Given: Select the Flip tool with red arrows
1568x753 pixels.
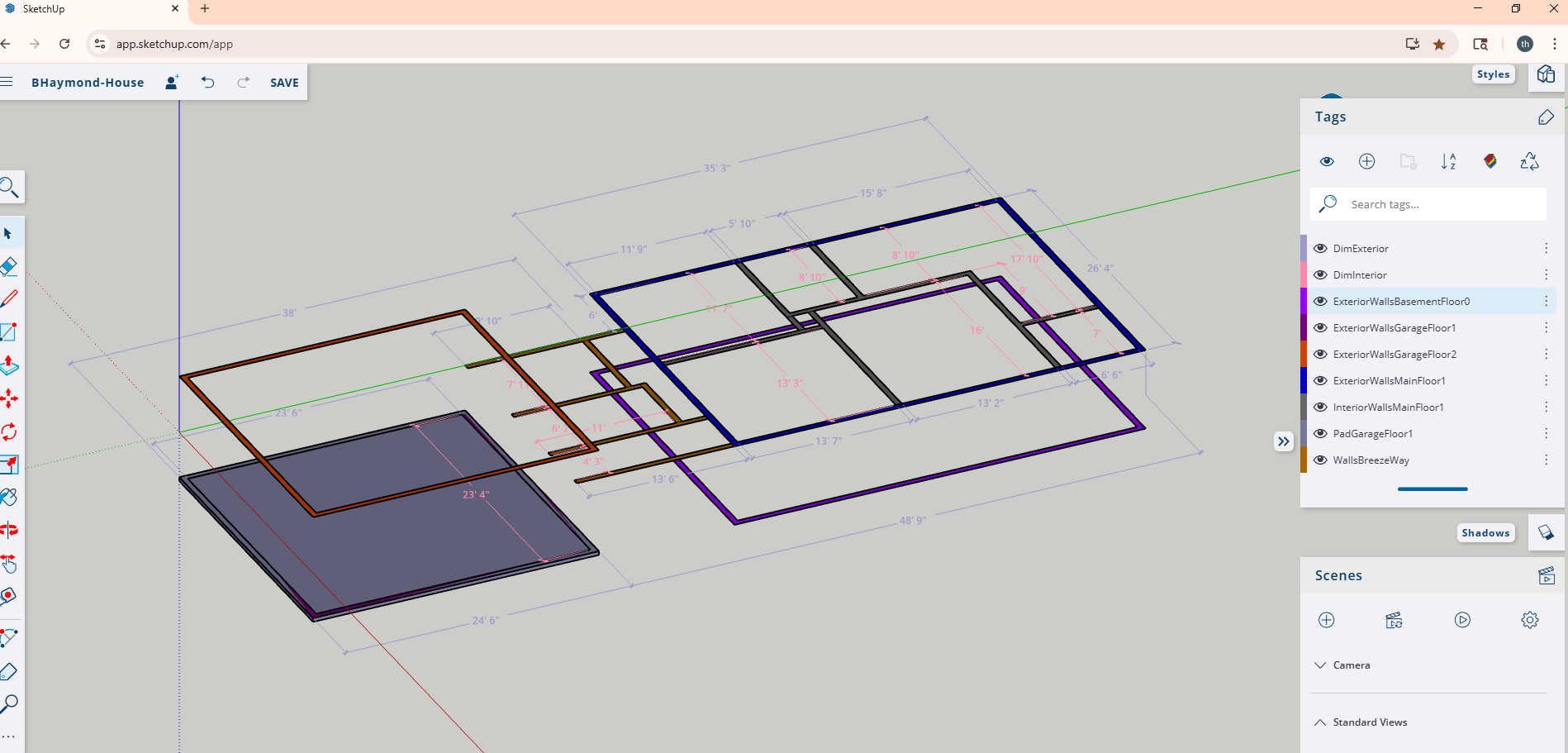Looking at the screenshot, I should pyautogui.click(x=9, y=530).
